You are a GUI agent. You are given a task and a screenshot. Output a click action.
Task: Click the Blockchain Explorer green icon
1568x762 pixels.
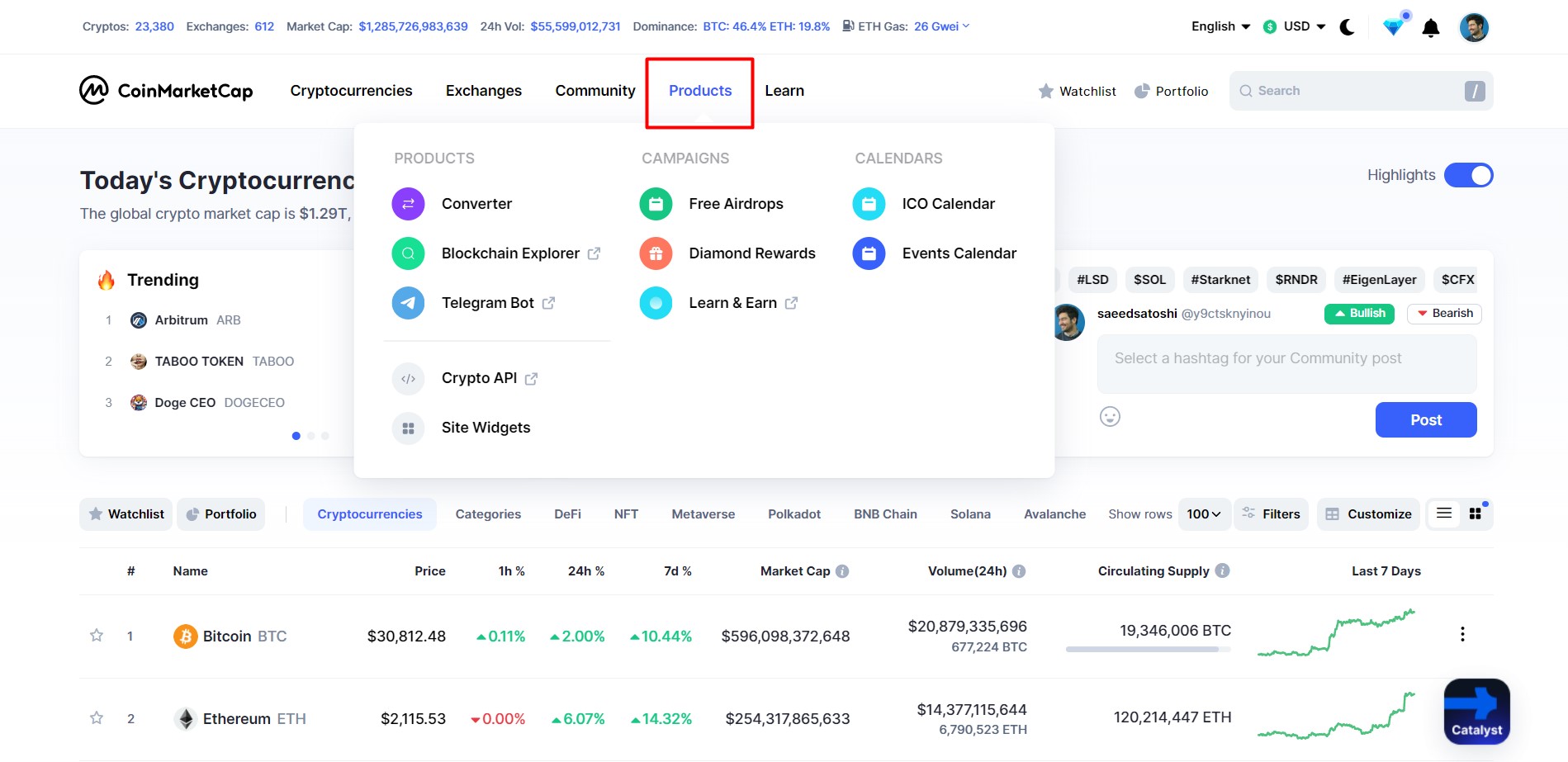tap(408, 253)
